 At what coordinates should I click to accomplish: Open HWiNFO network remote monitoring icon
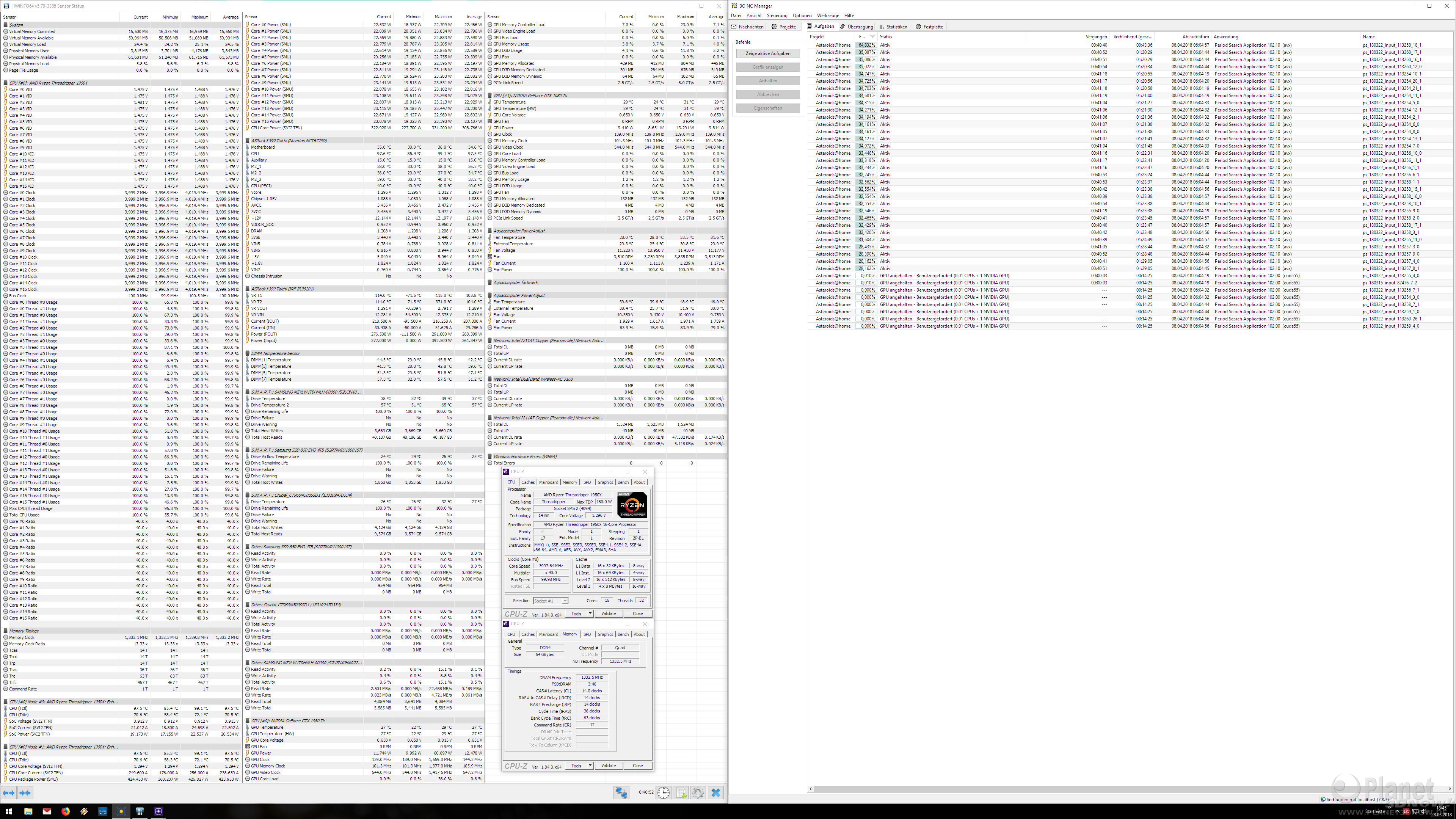622,793
